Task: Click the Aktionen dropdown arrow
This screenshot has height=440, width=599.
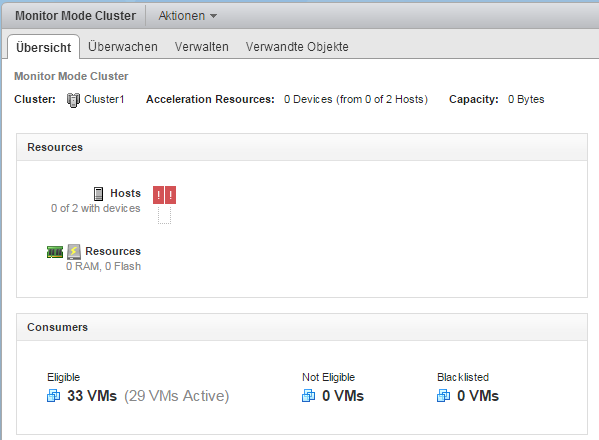Action: [x=214, y=16]
